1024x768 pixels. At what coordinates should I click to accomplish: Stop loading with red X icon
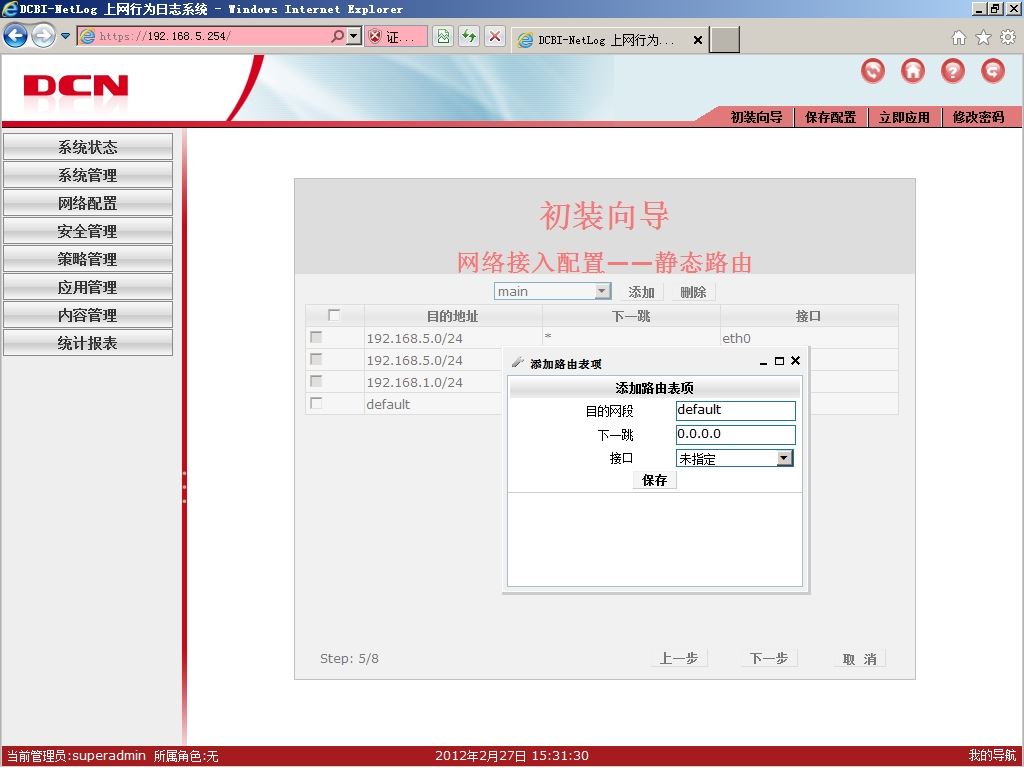(495, 36)
